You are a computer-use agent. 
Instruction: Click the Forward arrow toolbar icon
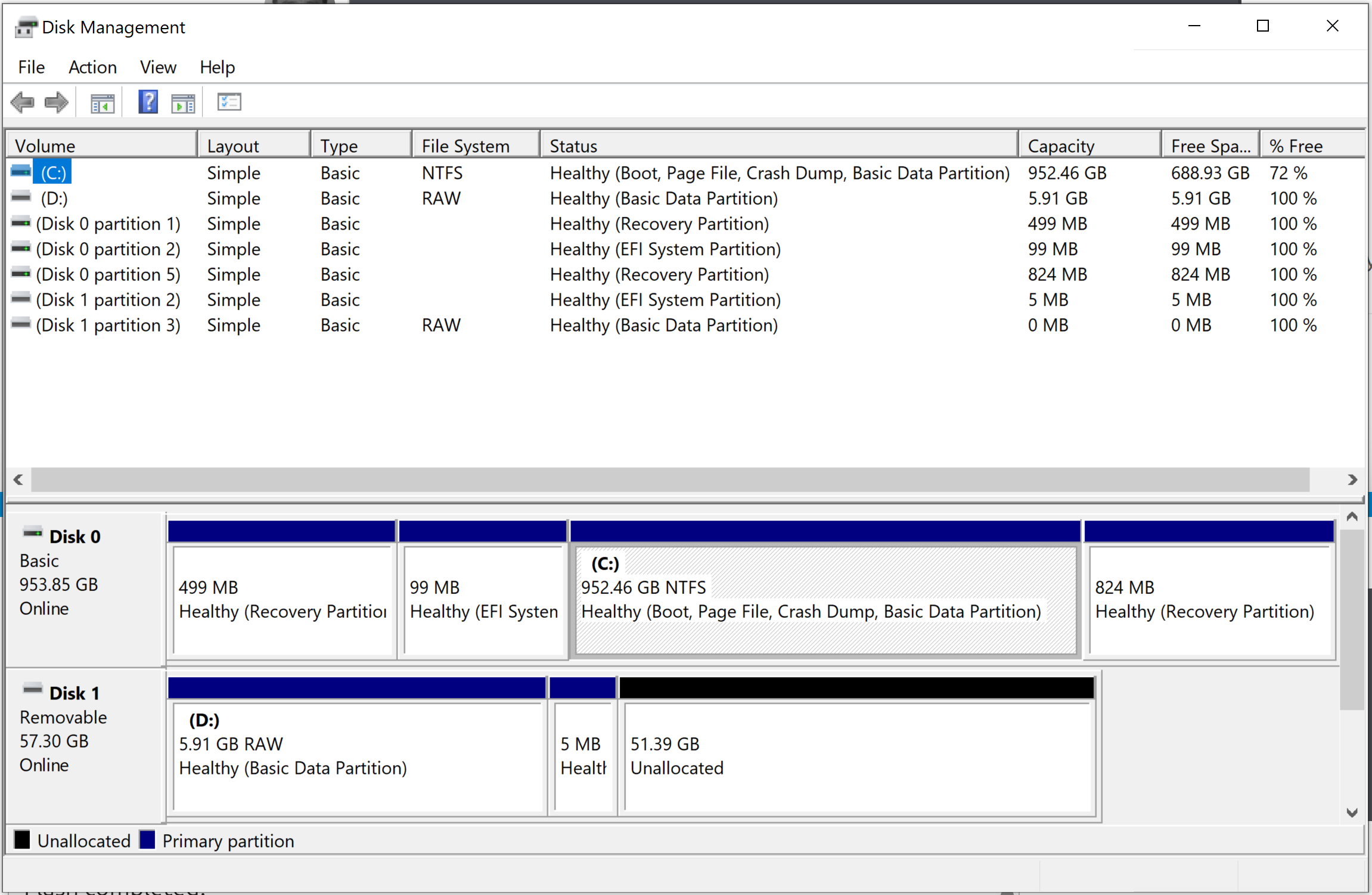[57, 103]
